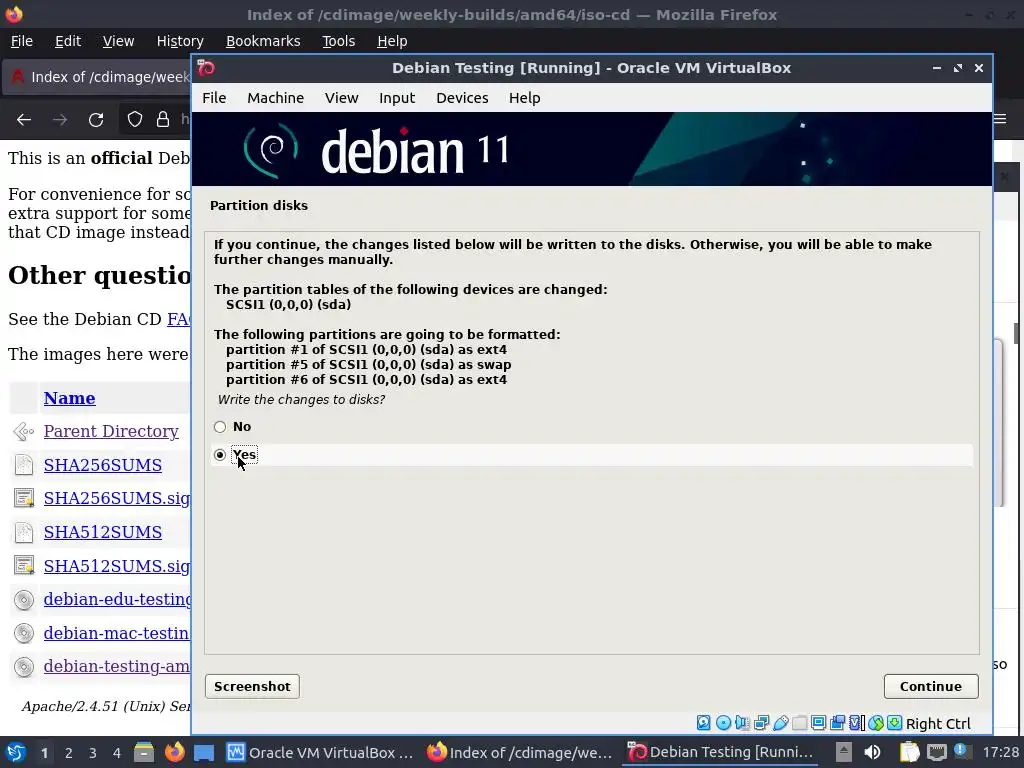The width and height of the screenshot is (1024, 768).
Task: Open the start menu on the taskbar
Action: point(16,752)
